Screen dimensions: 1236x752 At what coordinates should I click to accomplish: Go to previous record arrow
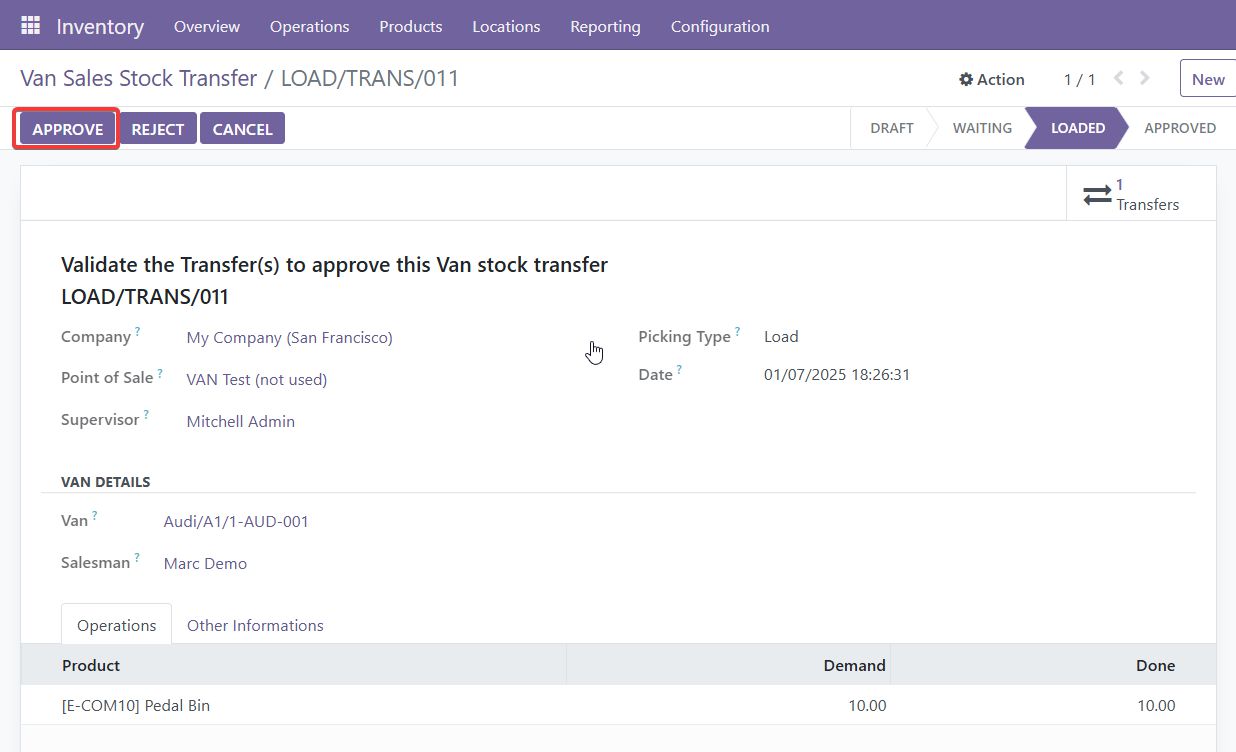tap(1119, 78)
